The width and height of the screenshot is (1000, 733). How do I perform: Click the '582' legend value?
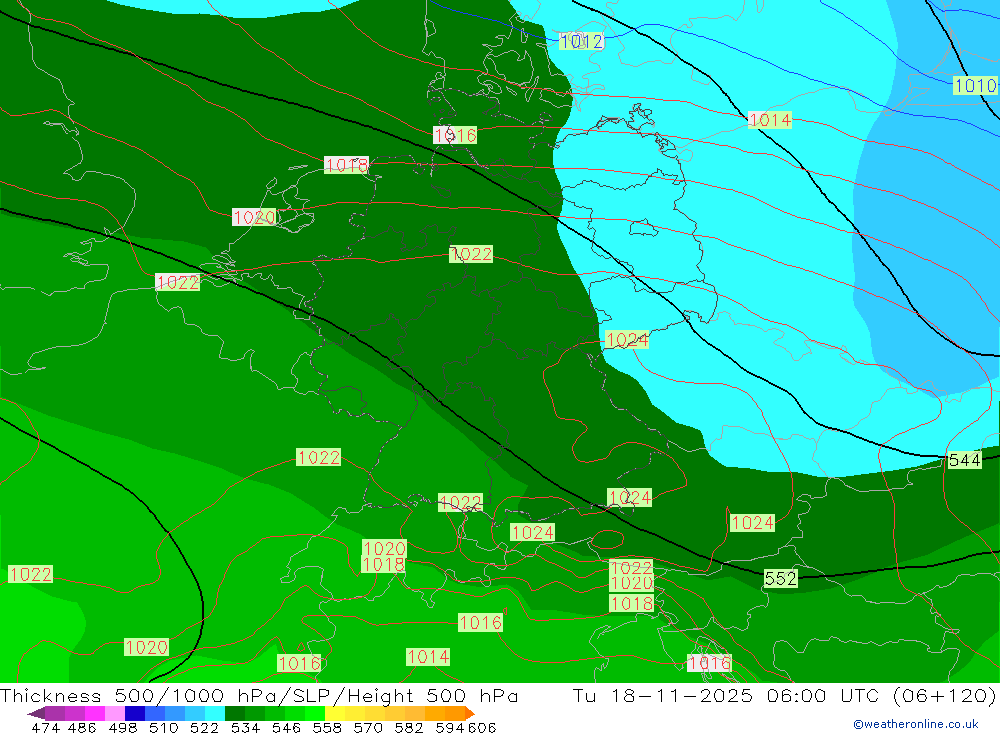409,727
